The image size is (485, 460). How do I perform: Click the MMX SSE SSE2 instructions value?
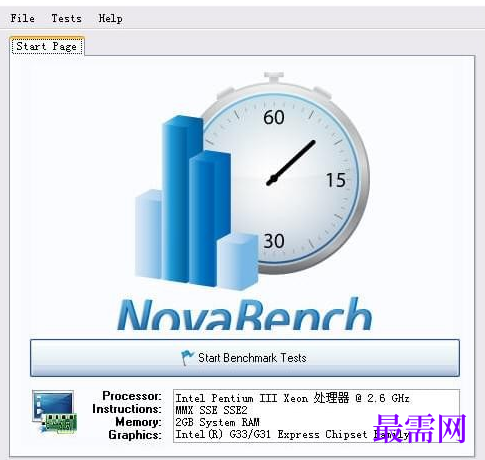coord(211,410)
